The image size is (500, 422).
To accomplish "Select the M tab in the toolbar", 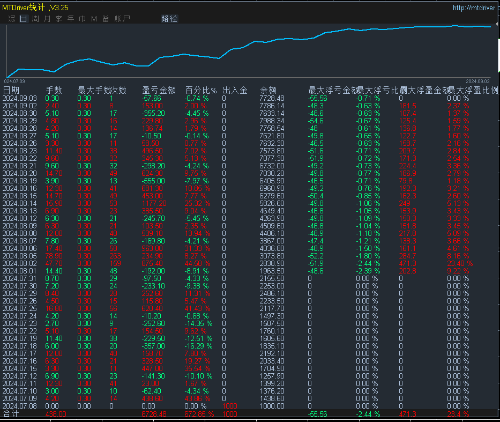I will coord(94,19).
